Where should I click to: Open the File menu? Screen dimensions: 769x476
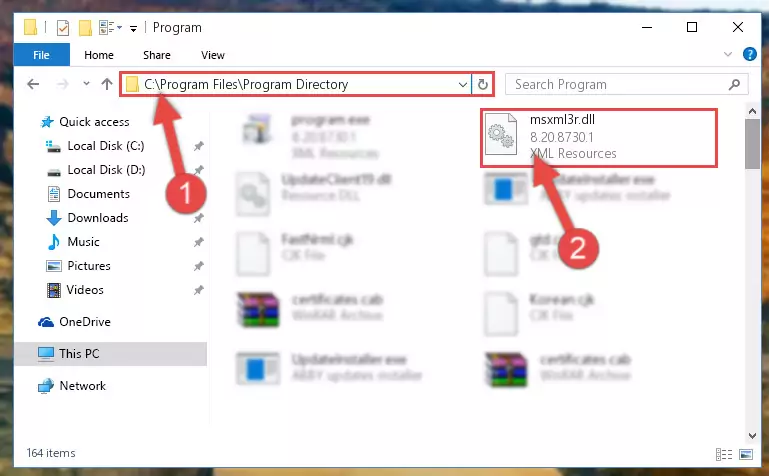click(x=41, y=55)
